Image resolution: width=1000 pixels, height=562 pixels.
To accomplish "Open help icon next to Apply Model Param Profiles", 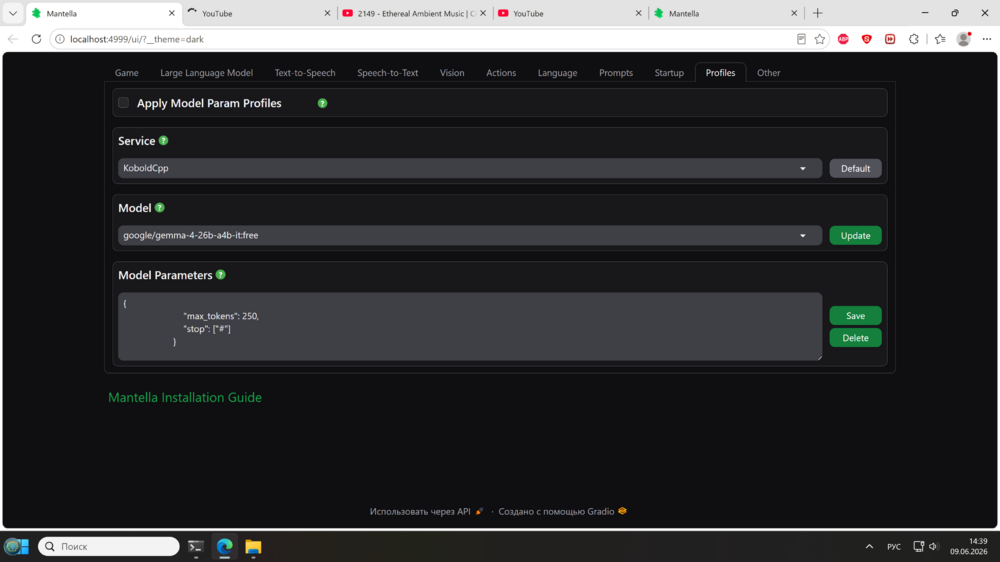I will click(x=323, y=103).
